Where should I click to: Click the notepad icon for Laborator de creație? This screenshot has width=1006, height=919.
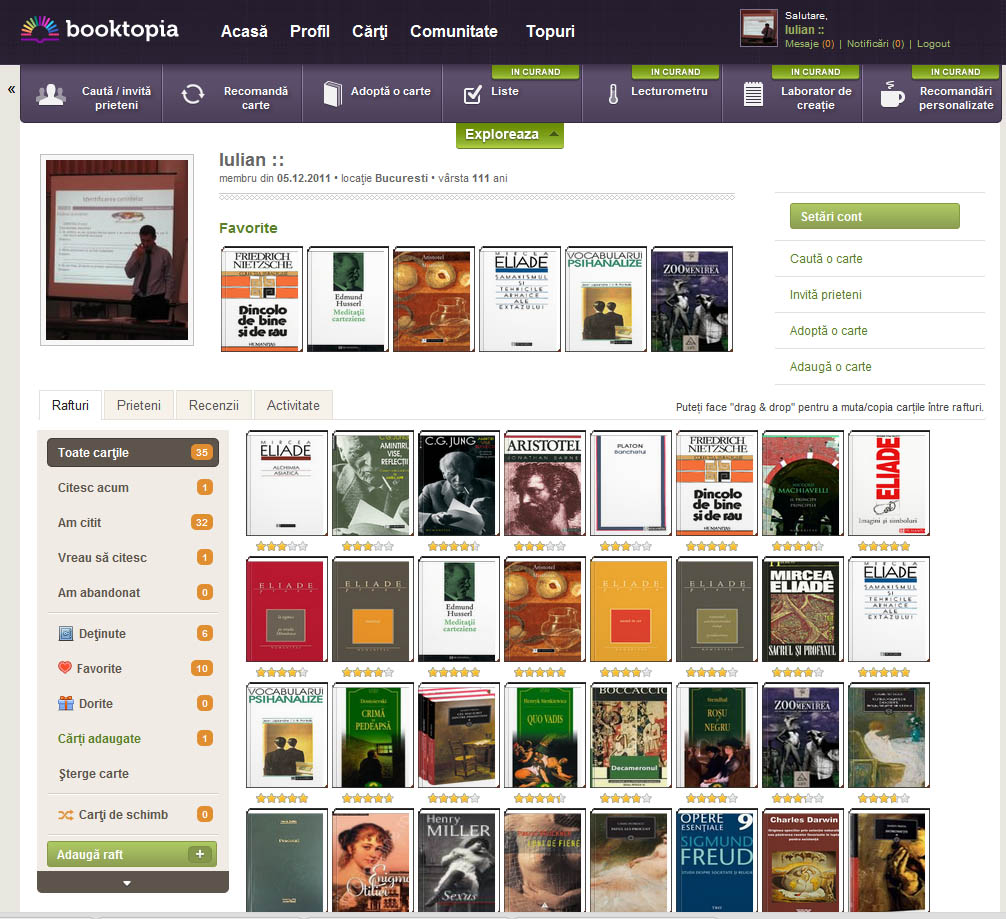[753, 94]
